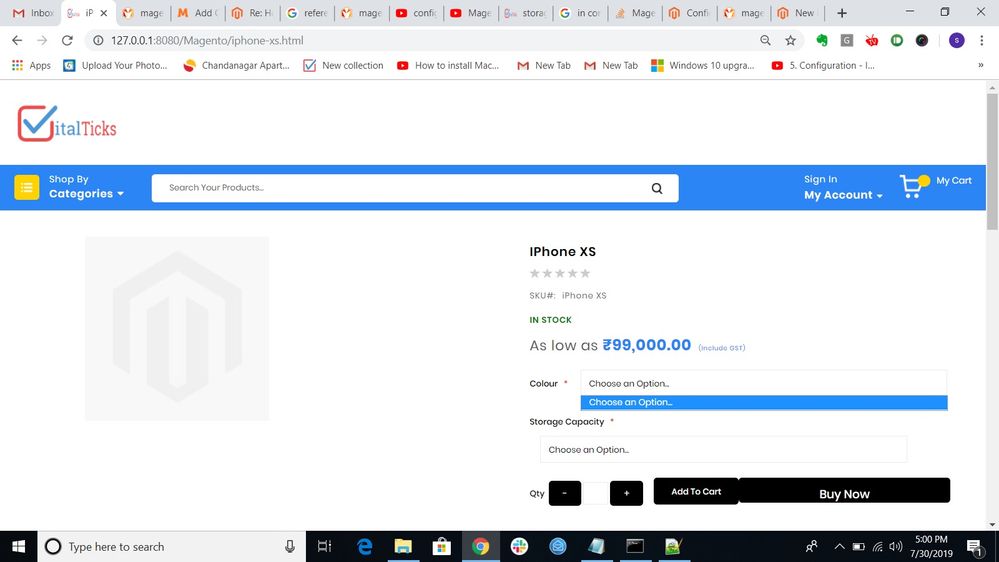Viewport: 999px width, 562px height.
Task: Click the Buy Now button
Action: point(844,493)
